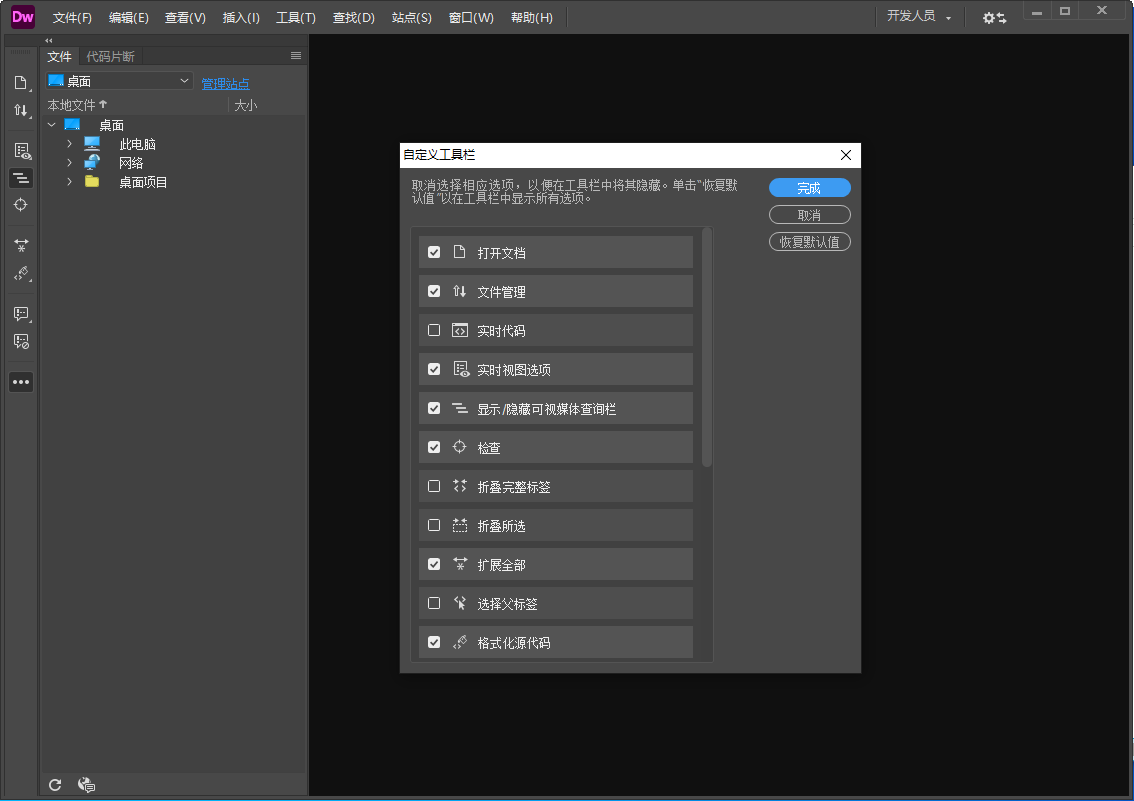
Task: Sort by 本地文件 column header
Action: (77, 105)
